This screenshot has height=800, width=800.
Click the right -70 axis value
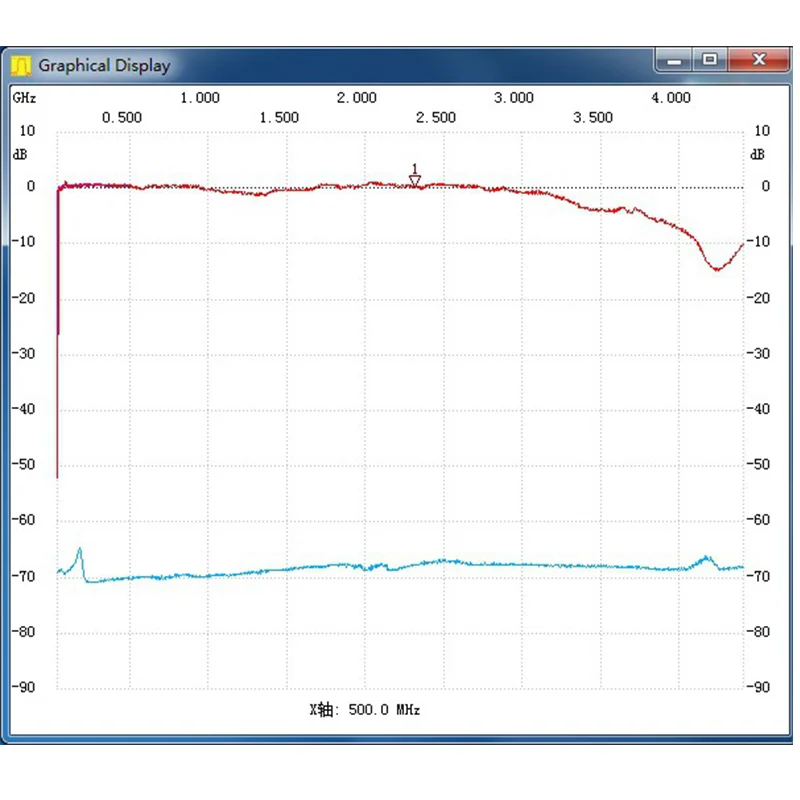(758, 576)
